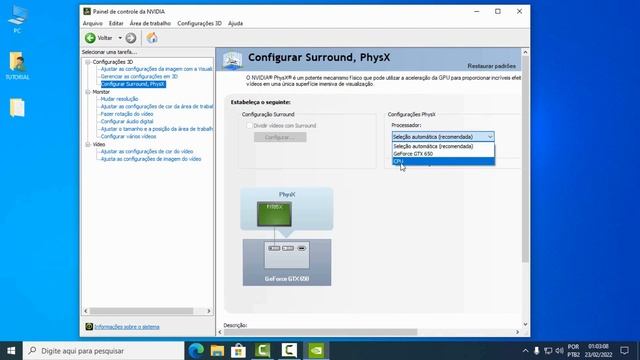This screenshot has width=640, height=360.
Task: Open the Windows Start menu
Action: [11, 351]
